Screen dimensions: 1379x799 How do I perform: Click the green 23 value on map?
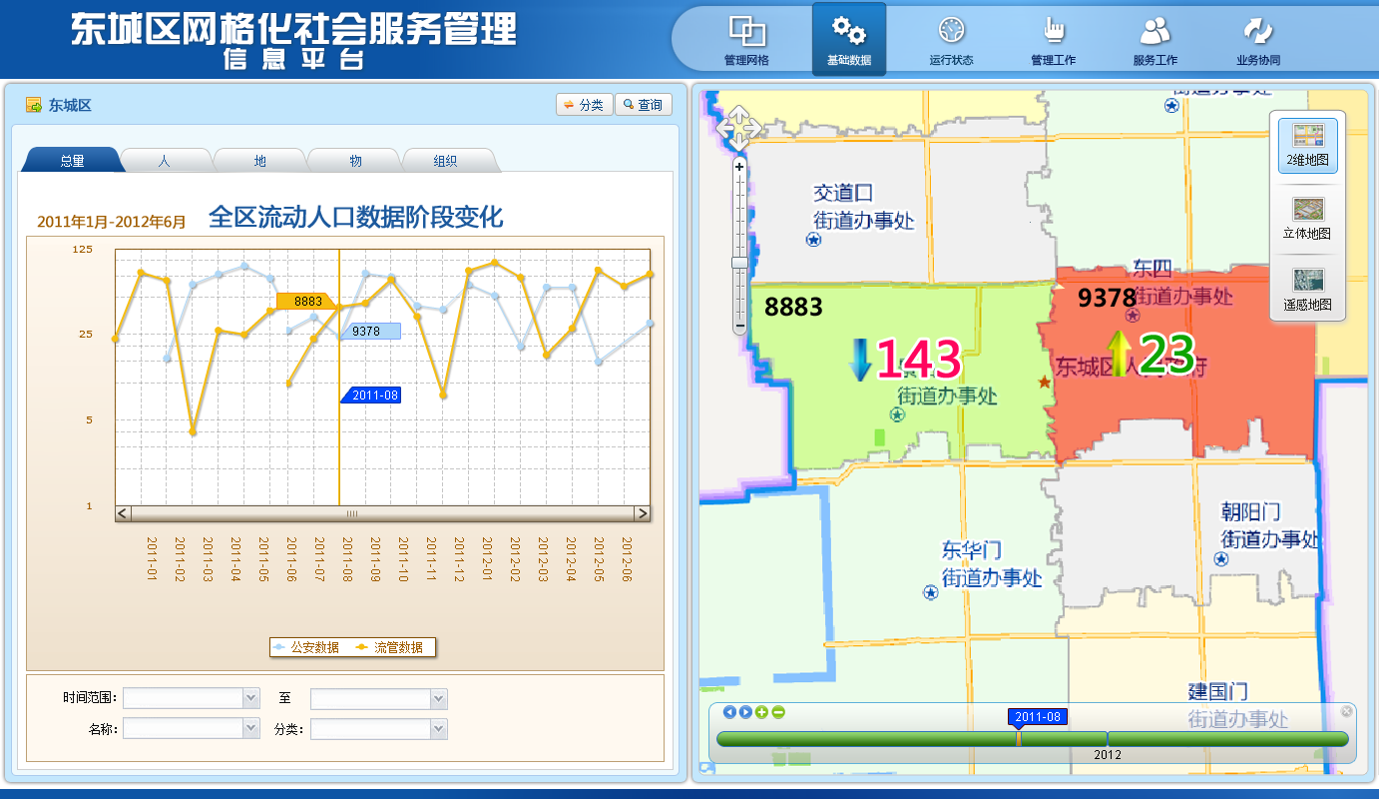[x=1166, y=353]
